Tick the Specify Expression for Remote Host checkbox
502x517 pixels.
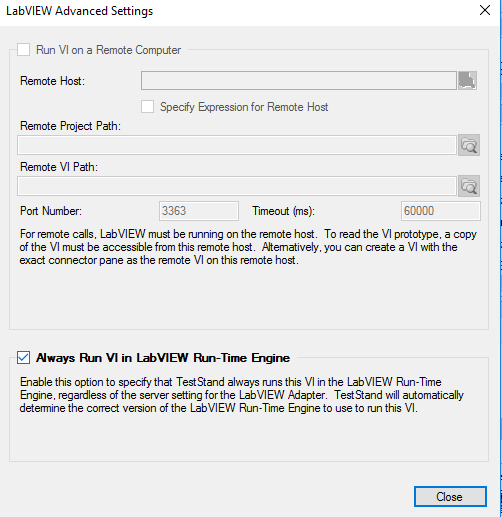pyautogui.click(x=147, y=107)
